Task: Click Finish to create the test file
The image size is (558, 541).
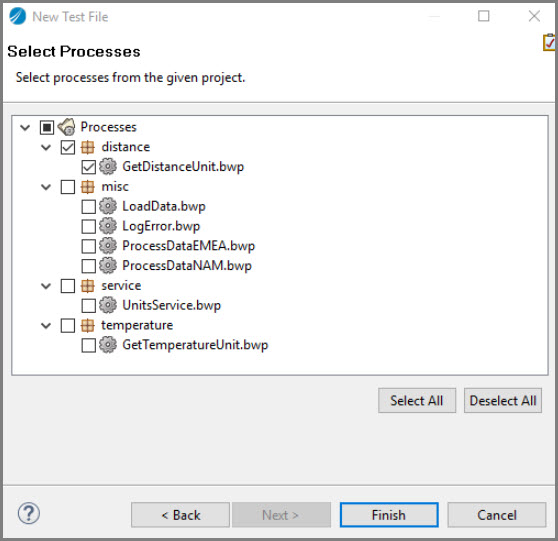Action: click(x=389, y=515)
